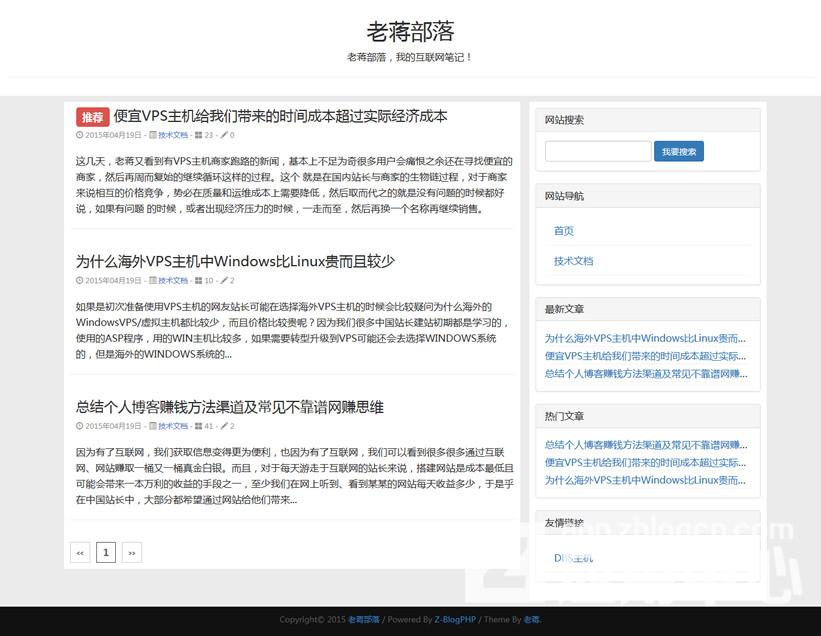Select page 1 in pagination

click(x=106, y=552)
